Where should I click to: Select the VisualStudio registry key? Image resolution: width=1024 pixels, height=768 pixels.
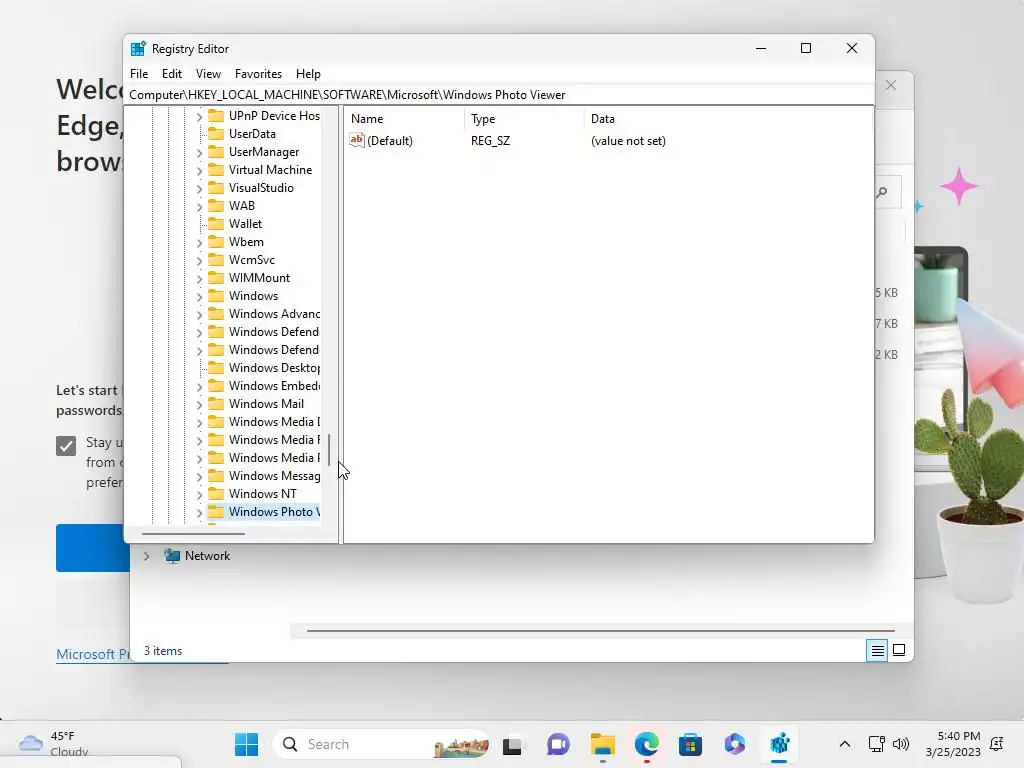pyautogui.click(x=261, y=187)
